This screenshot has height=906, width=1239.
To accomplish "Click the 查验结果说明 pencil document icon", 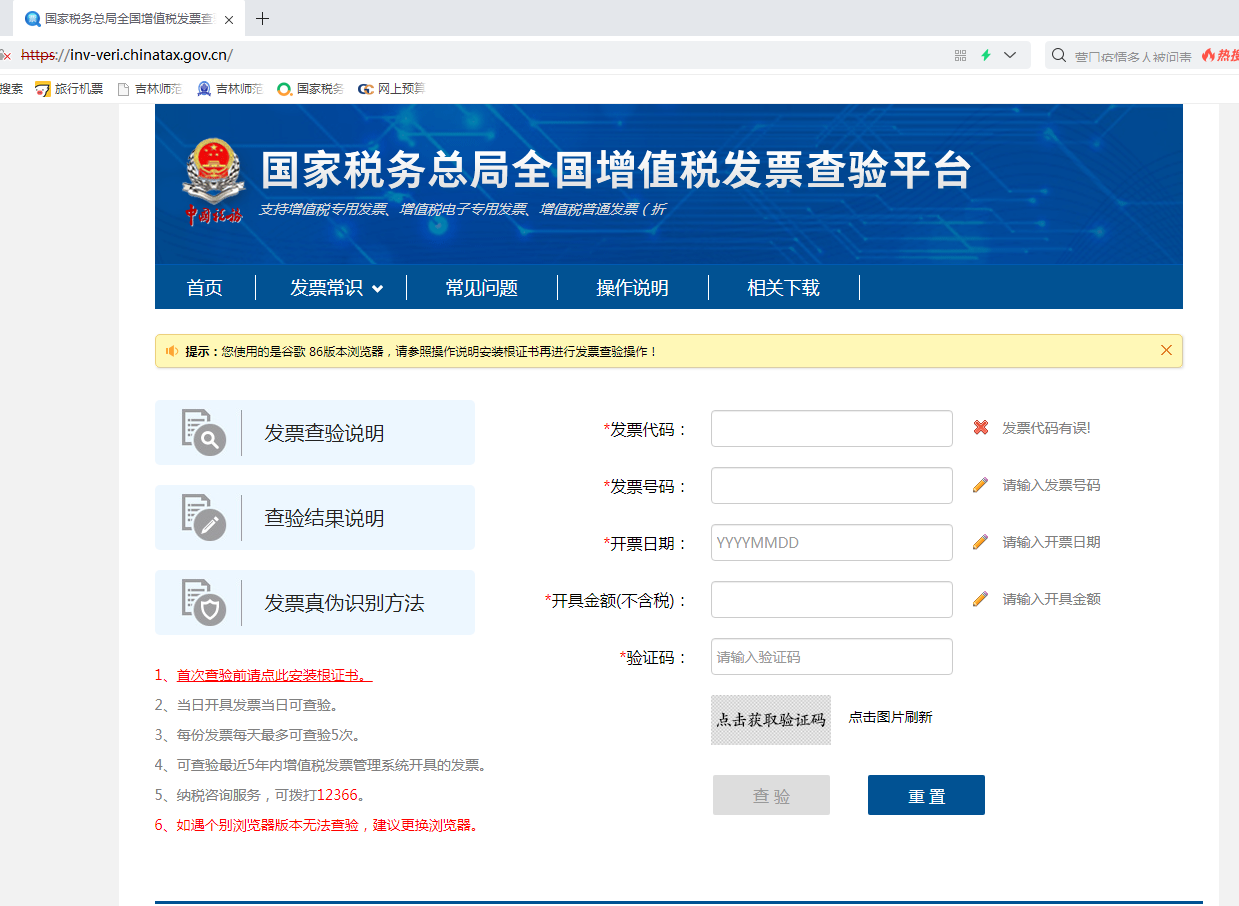I will pyautogui.click(x=203, y=517).
